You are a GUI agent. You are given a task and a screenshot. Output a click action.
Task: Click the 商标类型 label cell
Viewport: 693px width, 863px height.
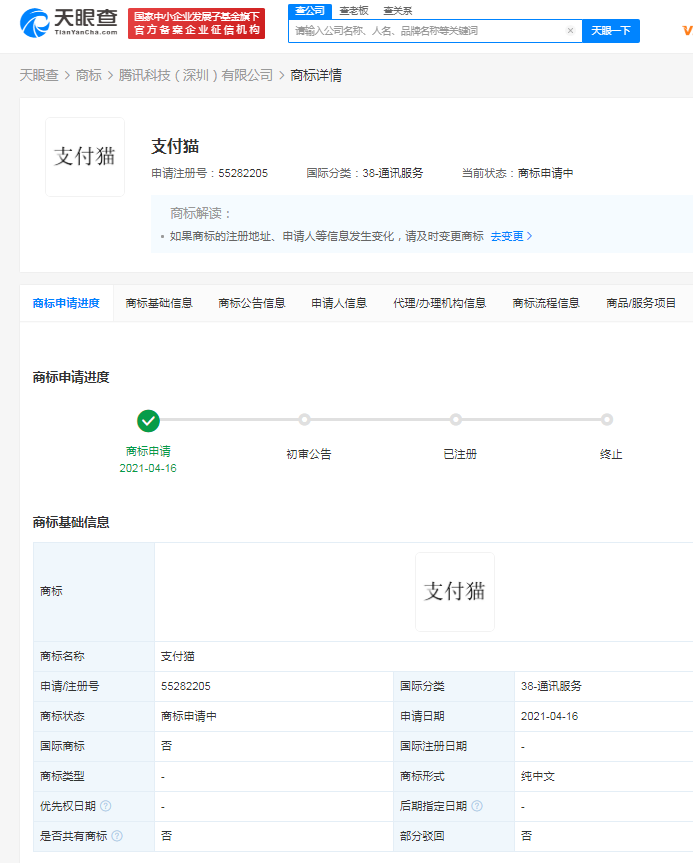tap(94, 777)
